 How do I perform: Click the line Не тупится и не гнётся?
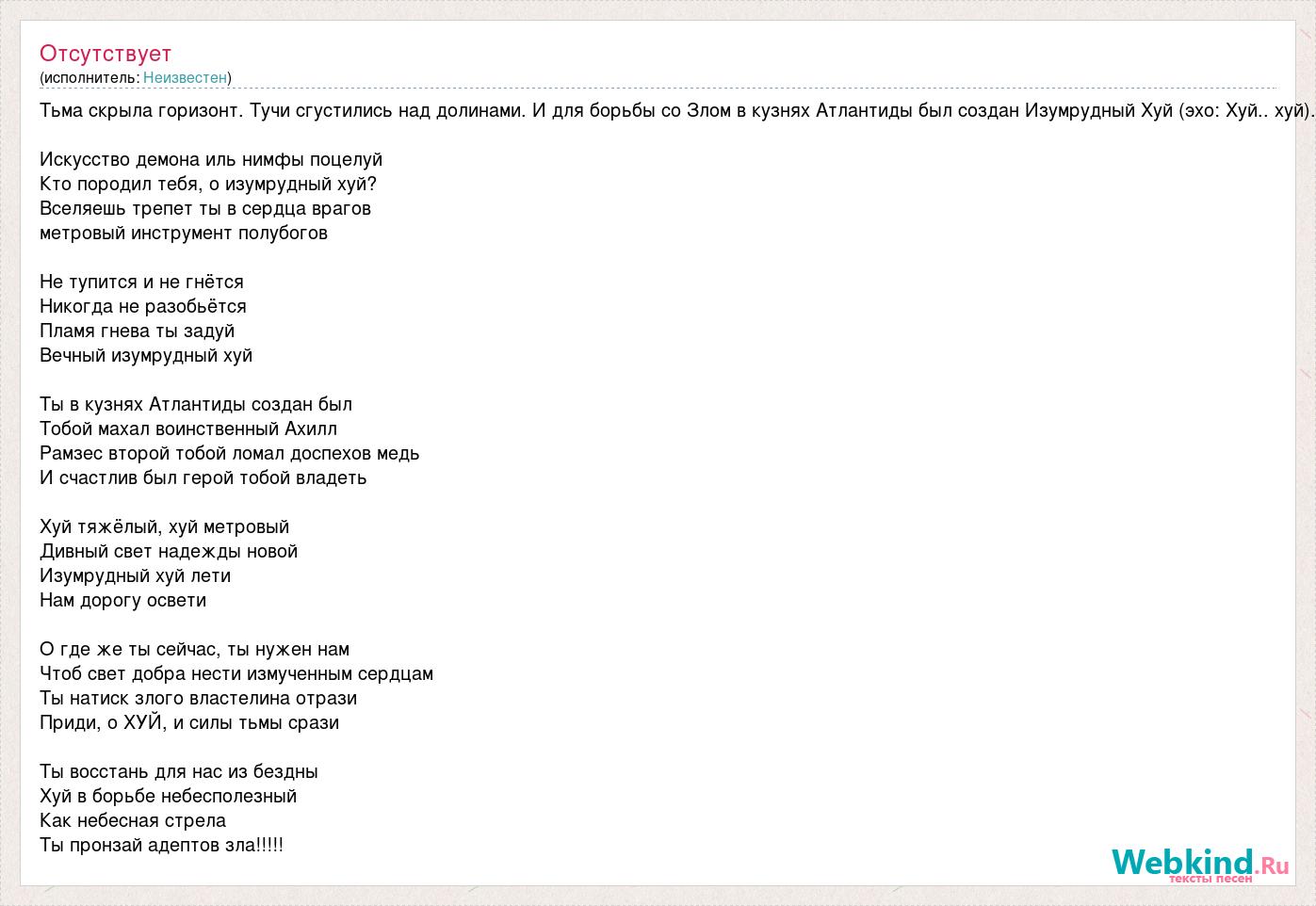click(141, 282)
